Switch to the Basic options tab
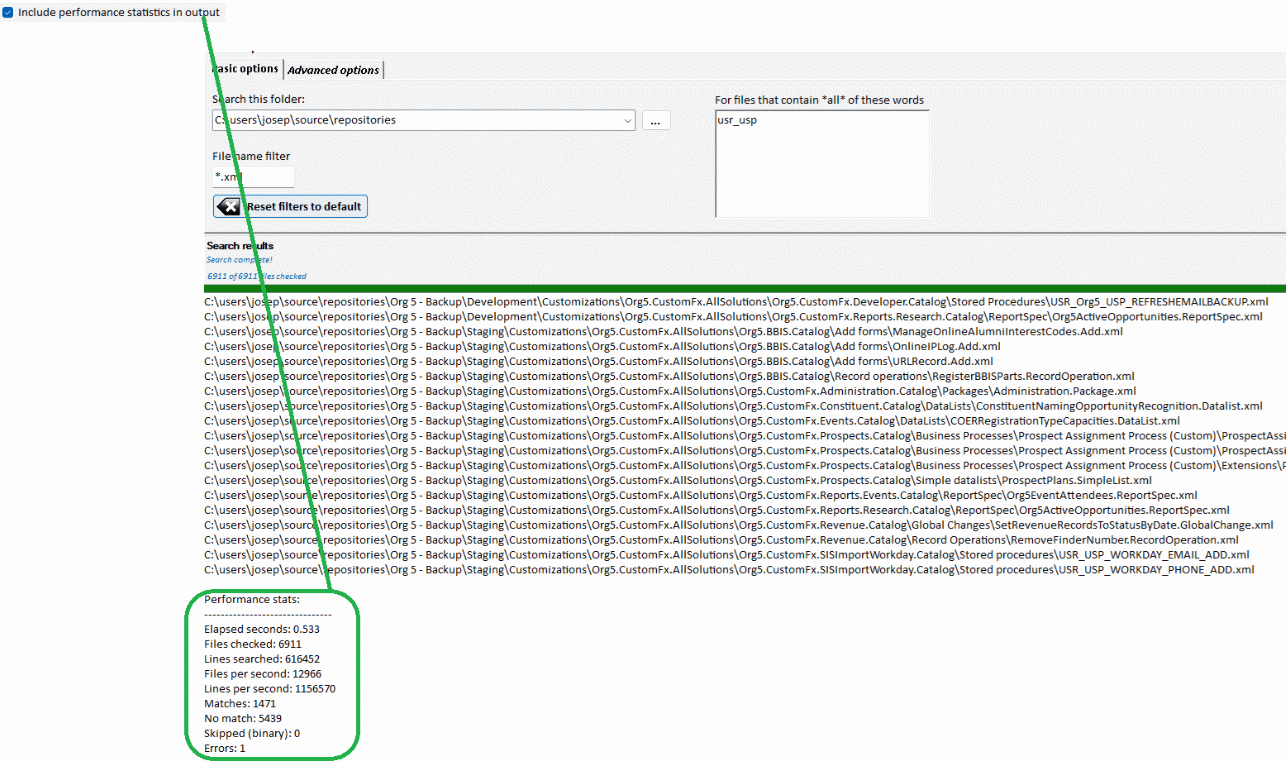 point(245,69)
